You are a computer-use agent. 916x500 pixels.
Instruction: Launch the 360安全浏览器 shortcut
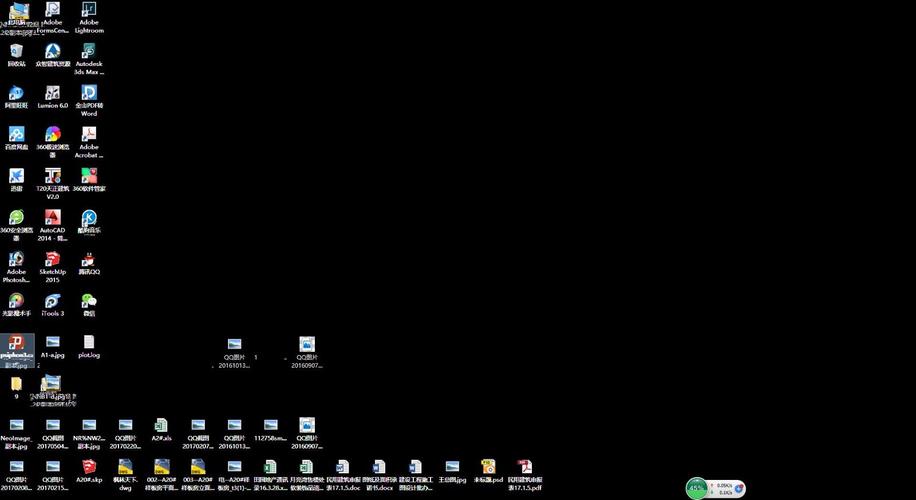click(x=16, y=225)
